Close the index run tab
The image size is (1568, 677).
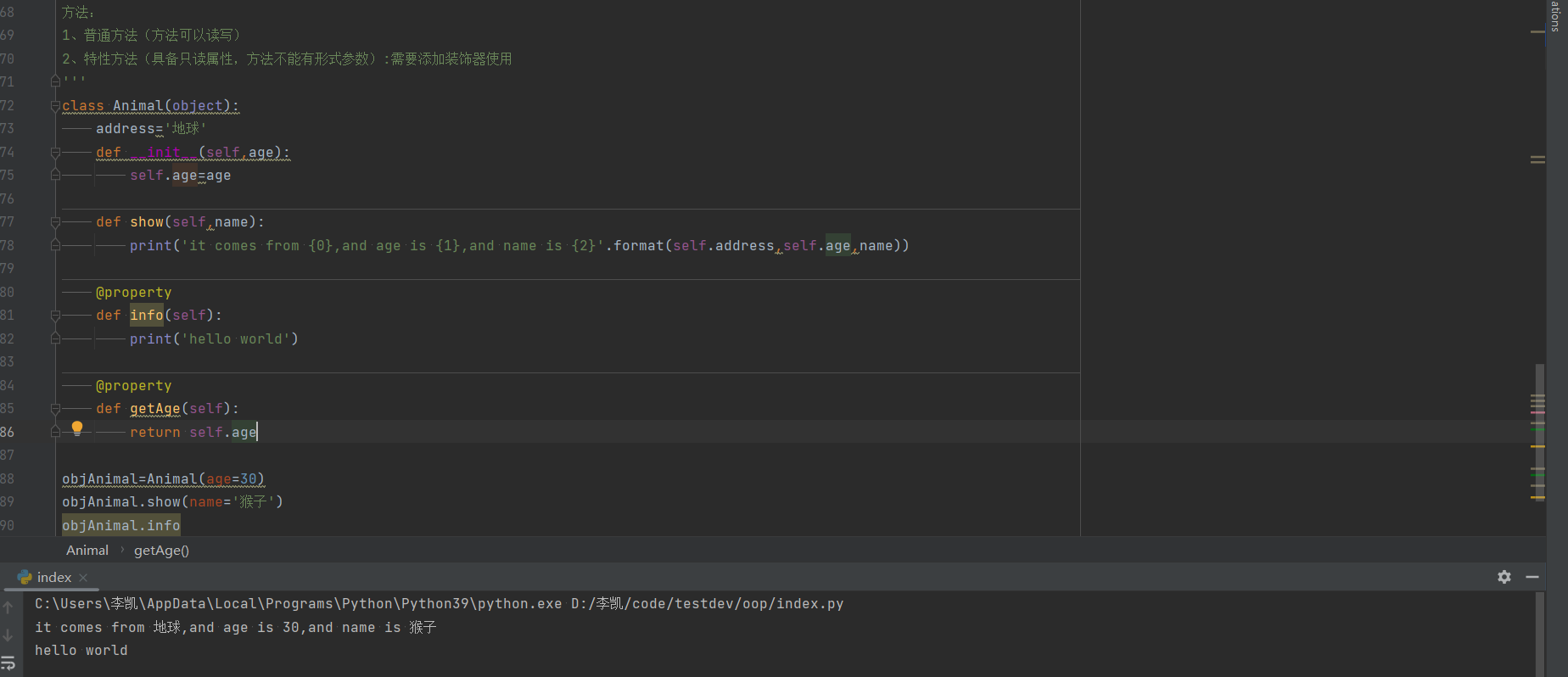tap(83, 578)
